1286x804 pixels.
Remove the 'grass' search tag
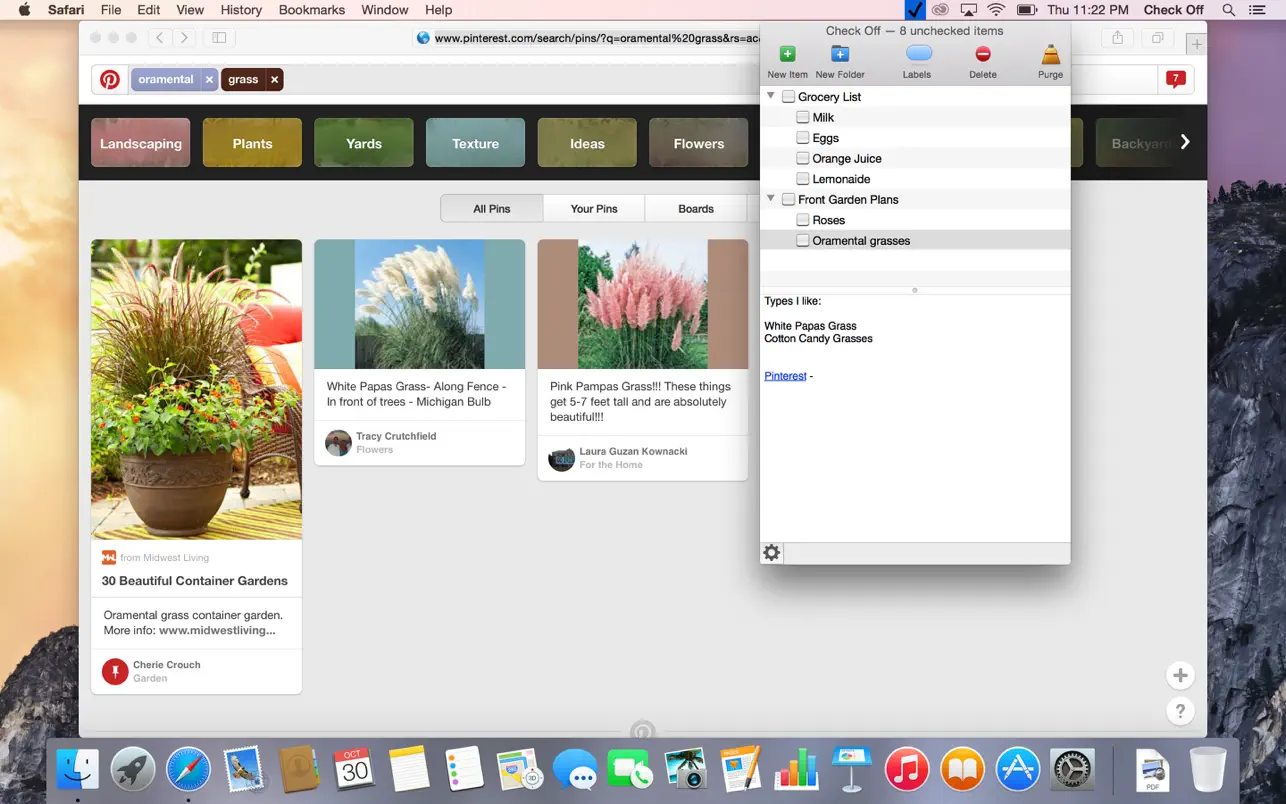pos(275,80)
